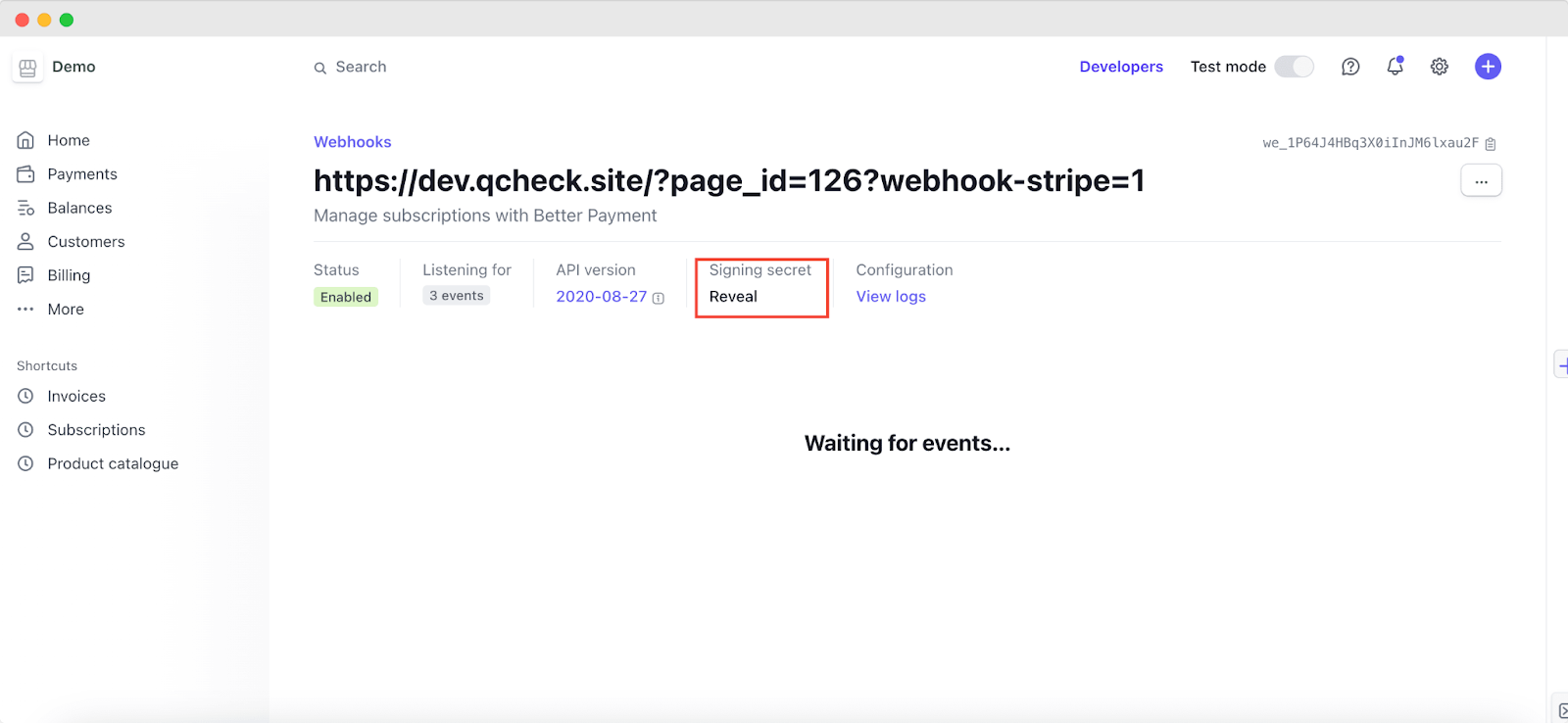Go to Home in the sidebar
Image resolution: width=1568 pixels, height=723 pixels.
[x=69, y=140]
